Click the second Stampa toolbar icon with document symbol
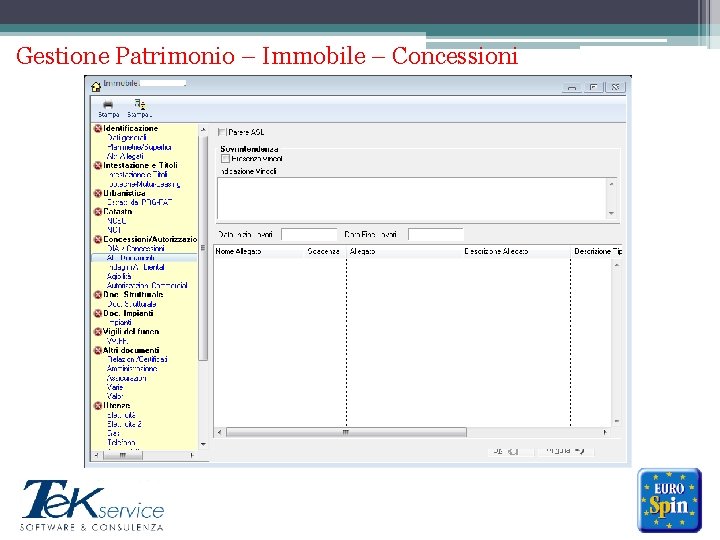720x540 pixels. [x=140, y=104]
